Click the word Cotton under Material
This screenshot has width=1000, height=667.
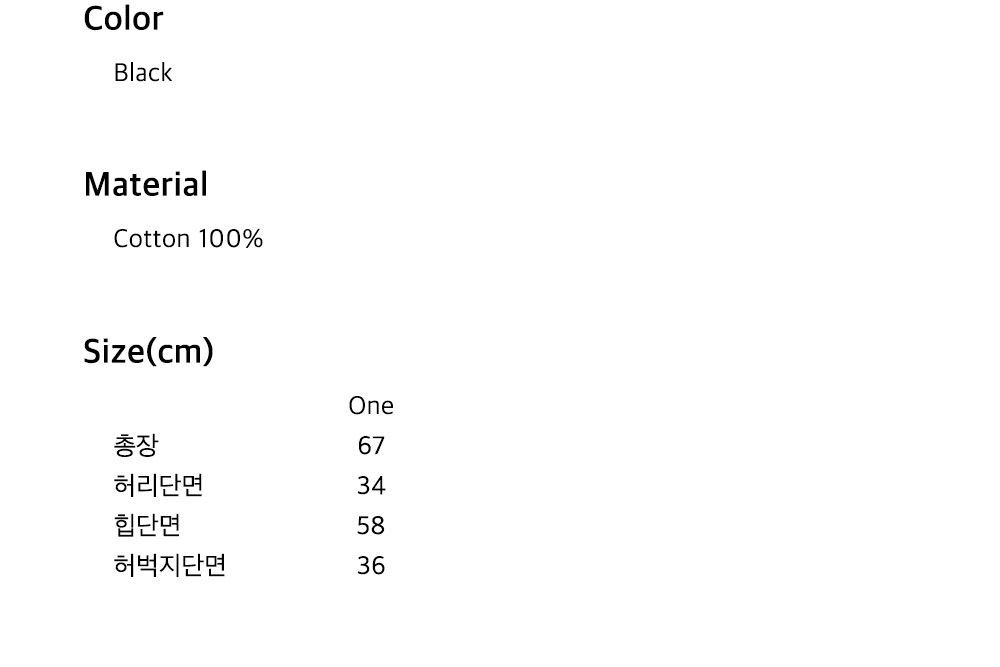[x=152, y=239]
